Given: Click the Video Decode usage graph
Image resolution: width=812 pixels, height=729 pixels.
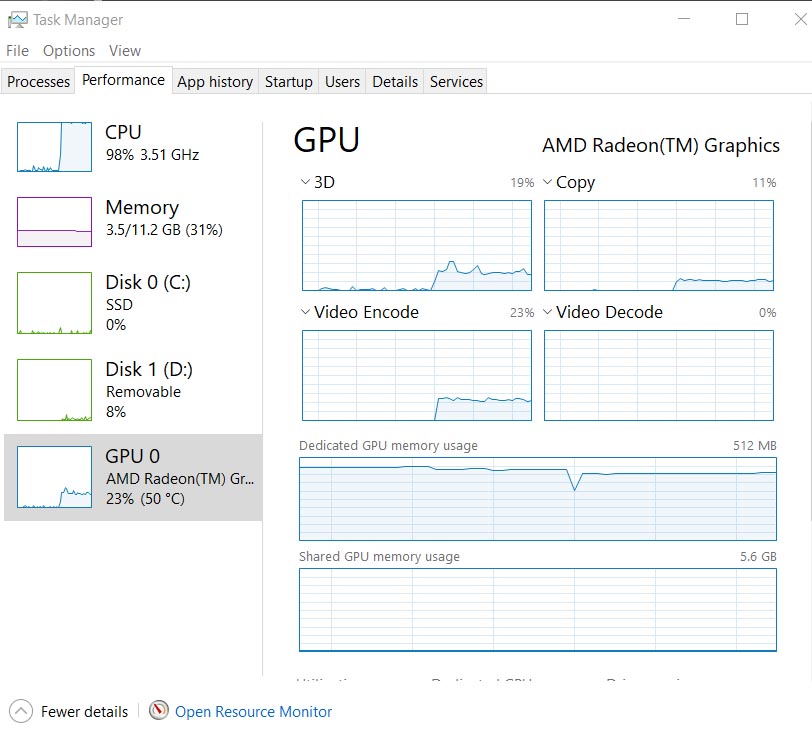Looking at the screenshot, I should pos(659,375).
